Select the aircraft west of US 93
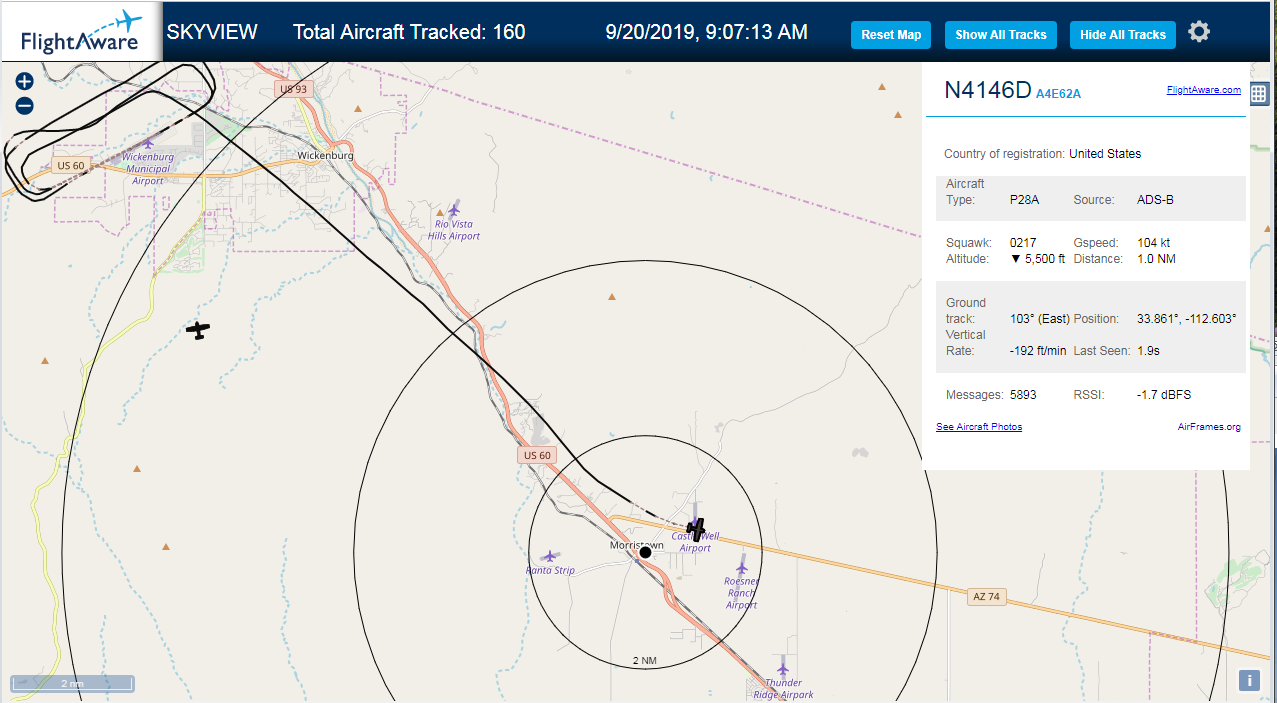Image resolution: width=1277 pixels, height=703 pixels. click(x=198, y=330)
